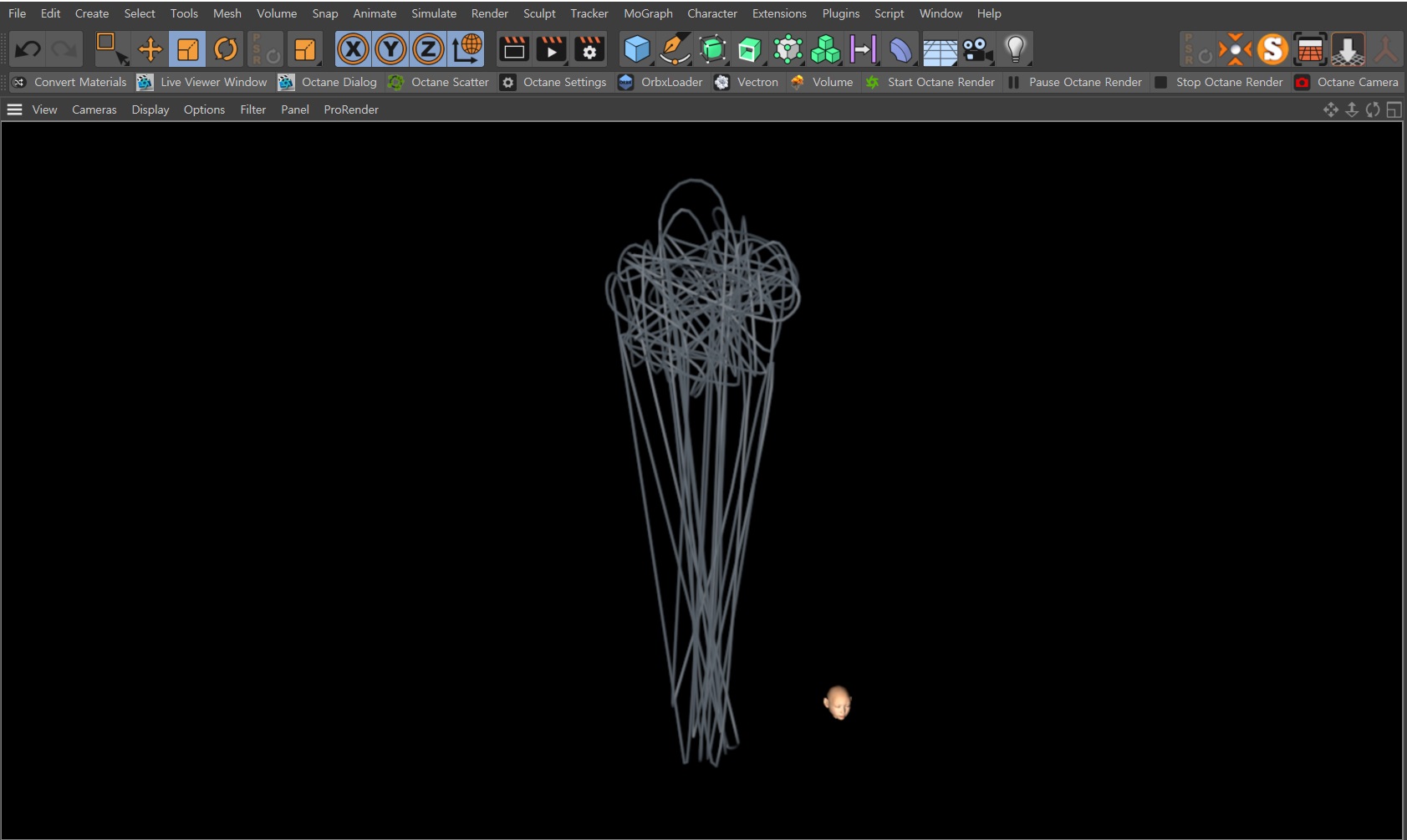This screenshot has height=840, width=1407.
Task: Click Render to Picture Viewer icon
Action: tap(552, 49)
